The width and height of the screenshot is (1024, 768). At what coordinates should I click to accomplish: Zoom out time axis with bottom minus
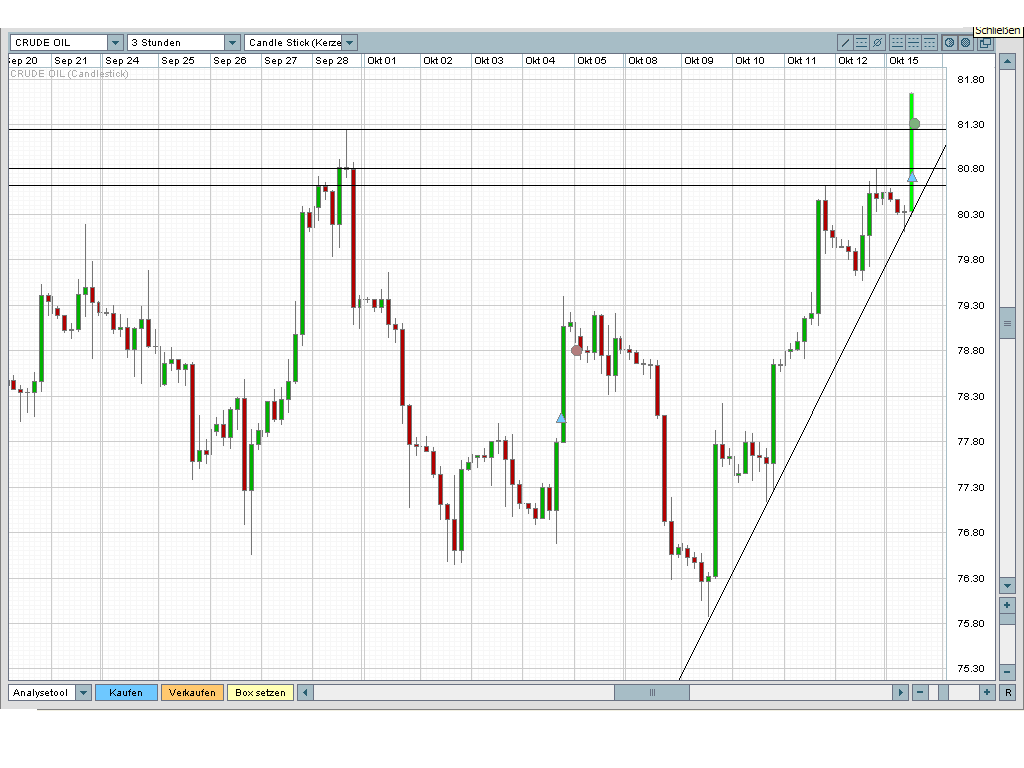point(920,692)
